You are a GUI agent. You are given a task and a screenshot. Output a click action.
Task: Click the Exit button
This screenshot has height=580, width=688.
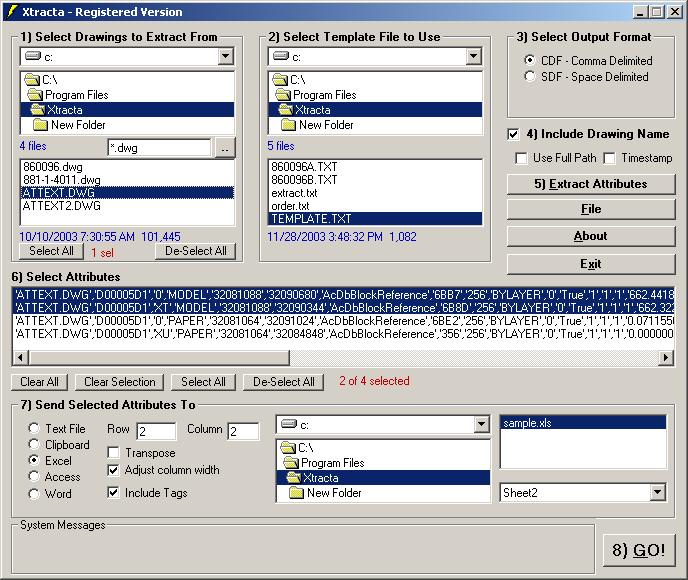[x=591, y=264]
